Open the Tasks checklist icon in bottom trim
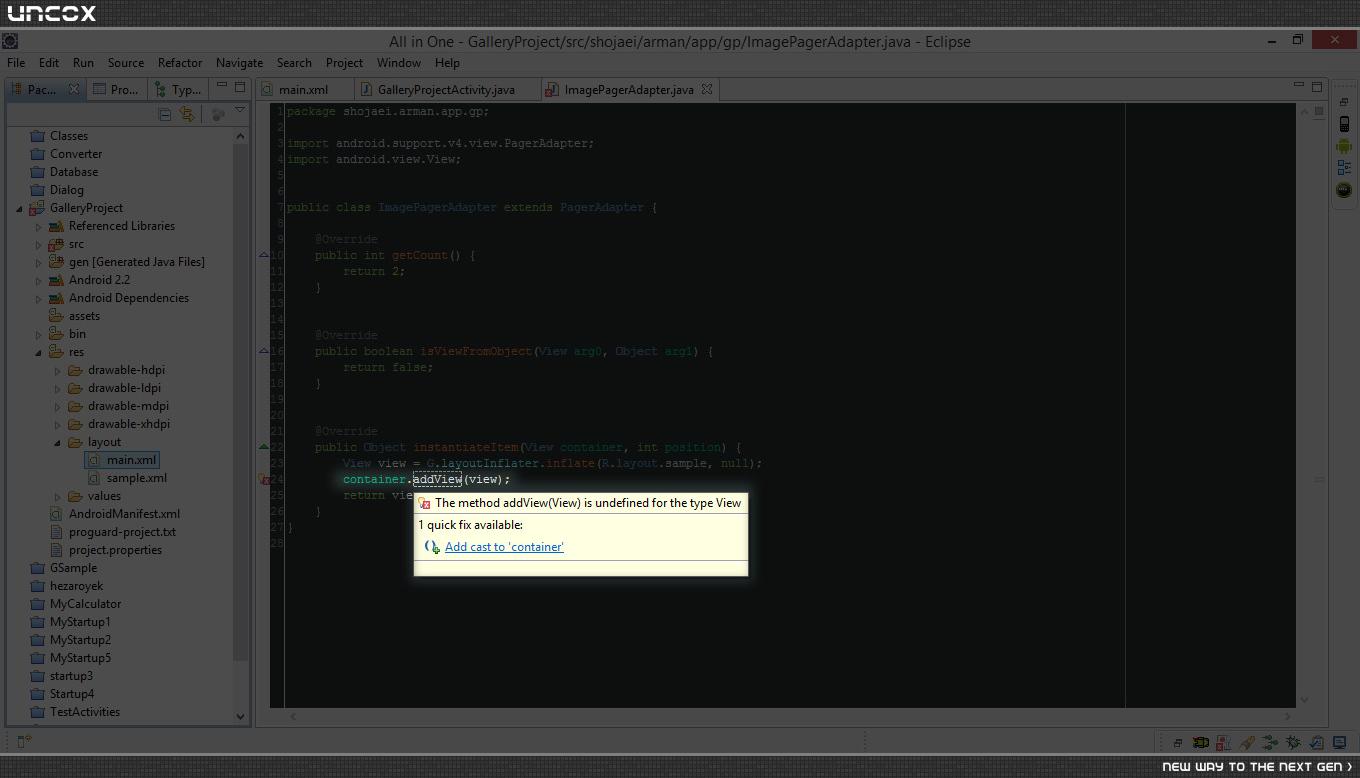 1316,742
